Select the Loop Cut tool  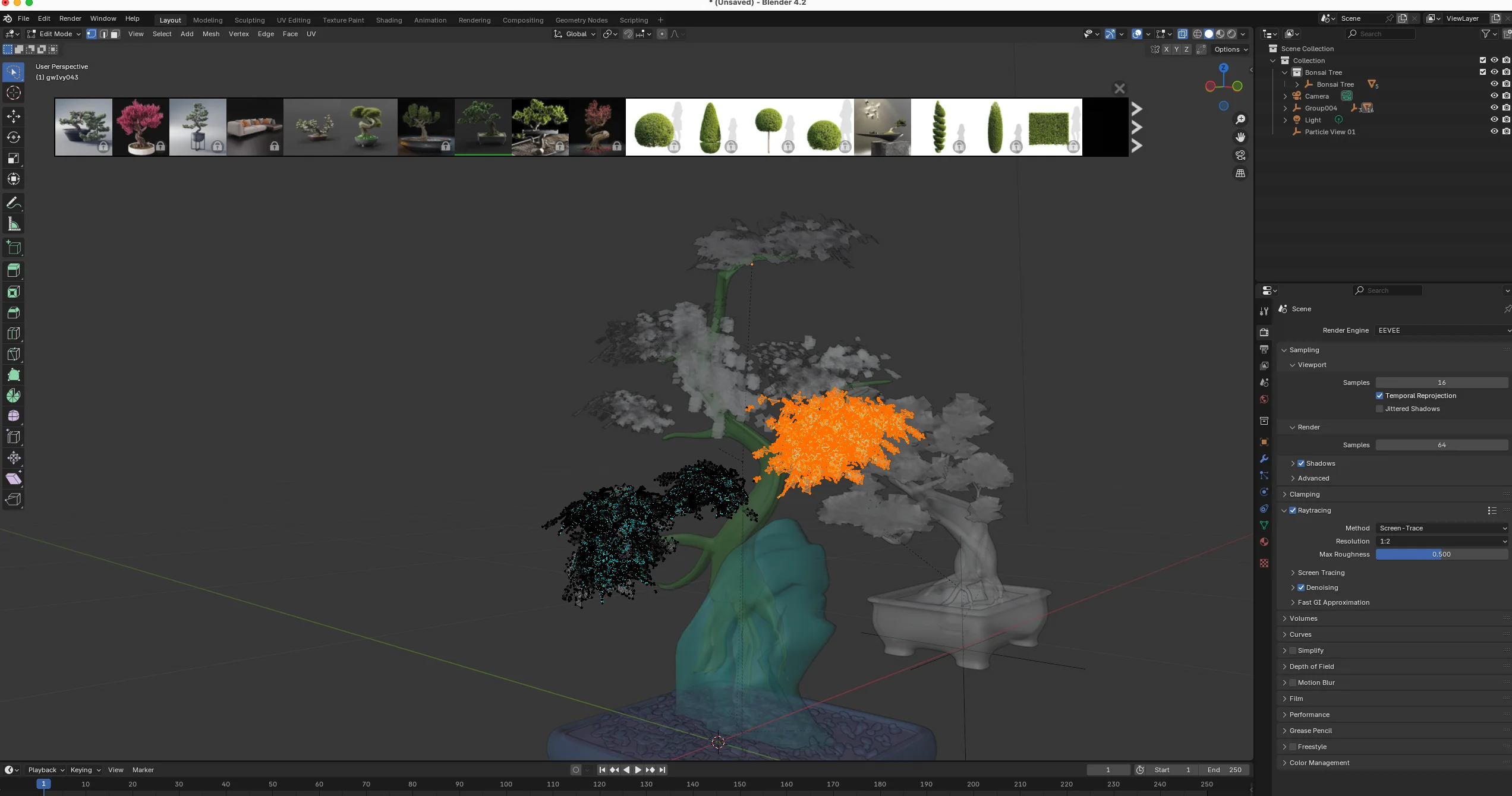(14, 333)
